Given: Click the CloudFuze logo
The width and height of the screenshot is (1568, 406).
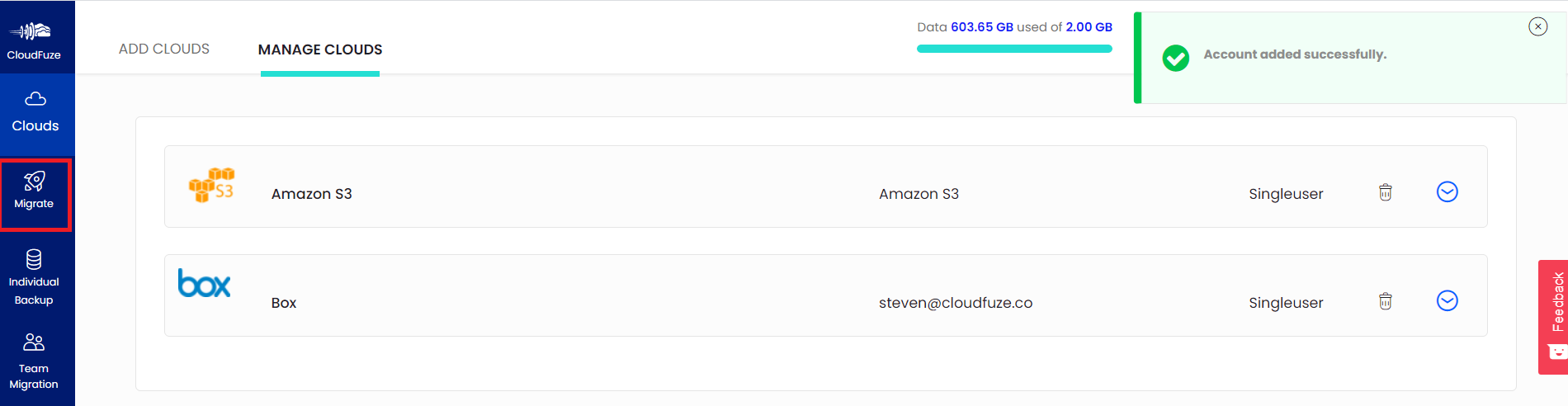Looking at the screenshot, I should click(34, 40).
